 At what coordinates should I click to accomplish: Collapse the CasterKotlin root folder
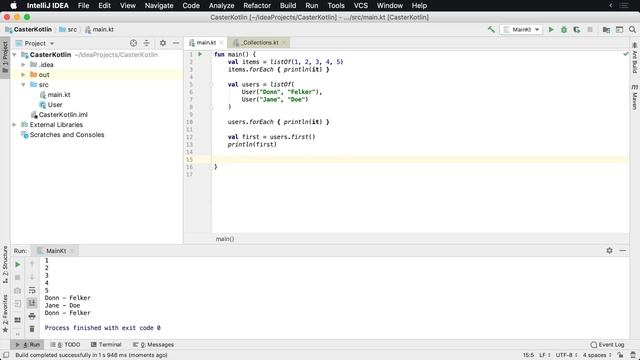pyautogui.click(x=15, y=54)
